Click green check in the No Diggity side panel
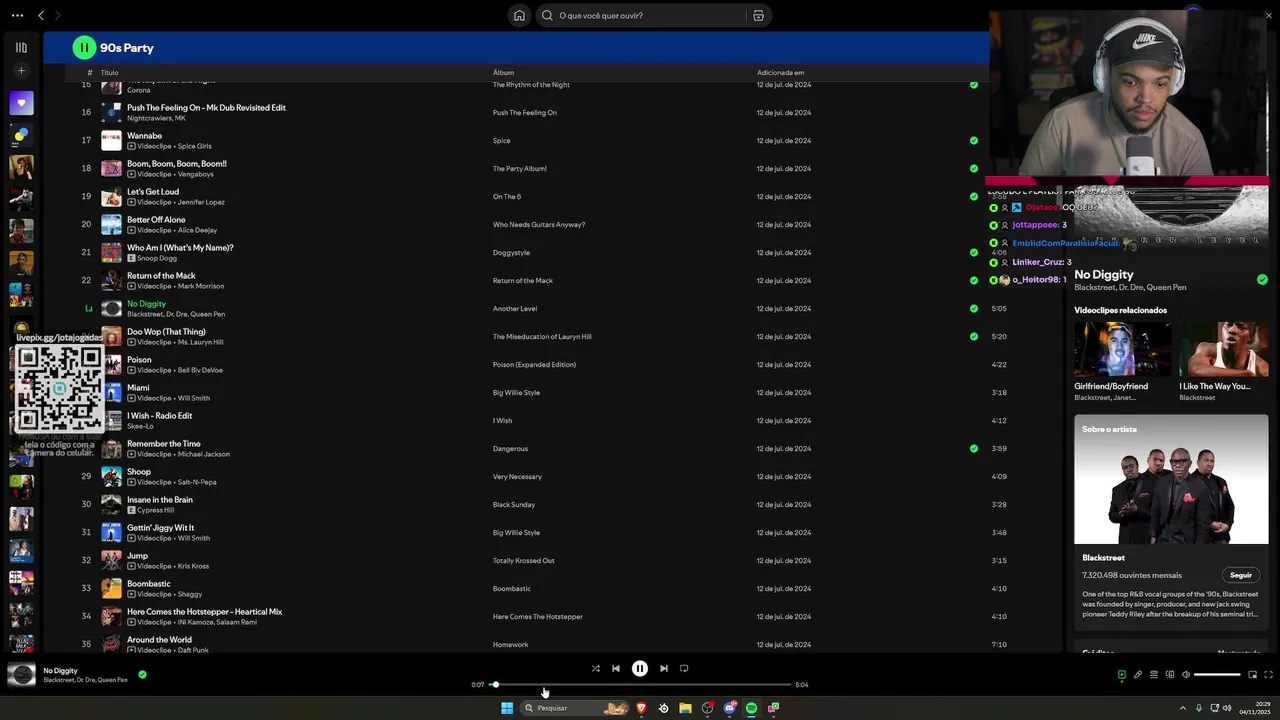 click(x=1262, y=280)
